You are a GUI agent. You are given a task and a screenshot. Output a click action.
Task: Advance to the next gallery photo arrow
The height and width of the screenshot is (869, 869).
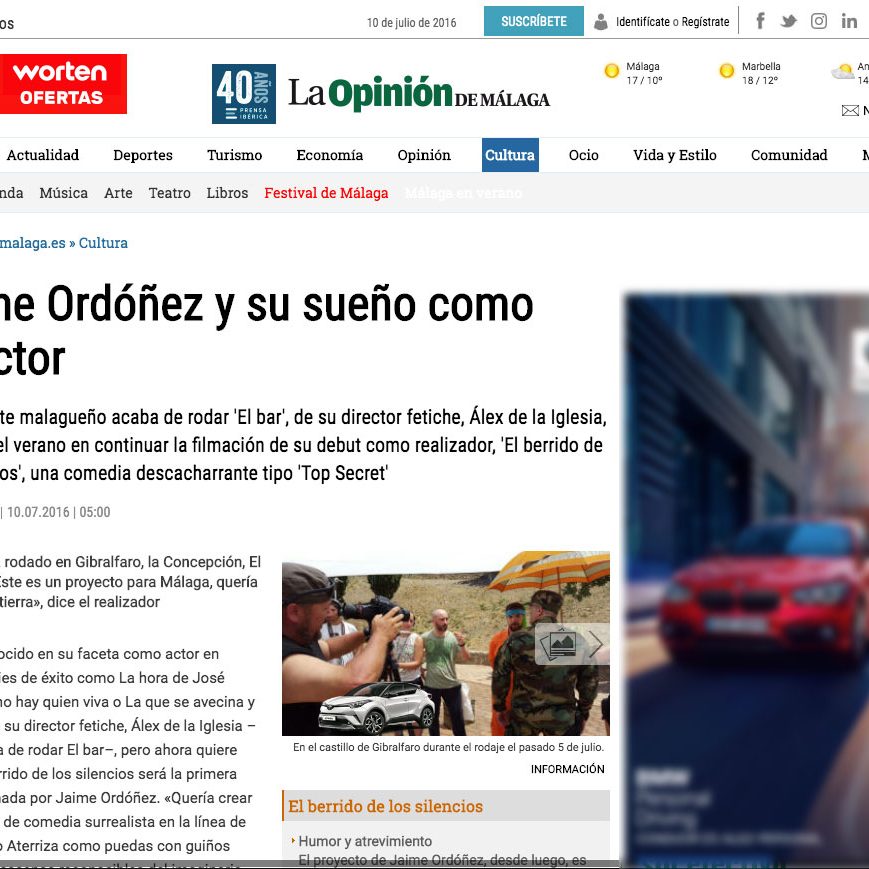595,644
